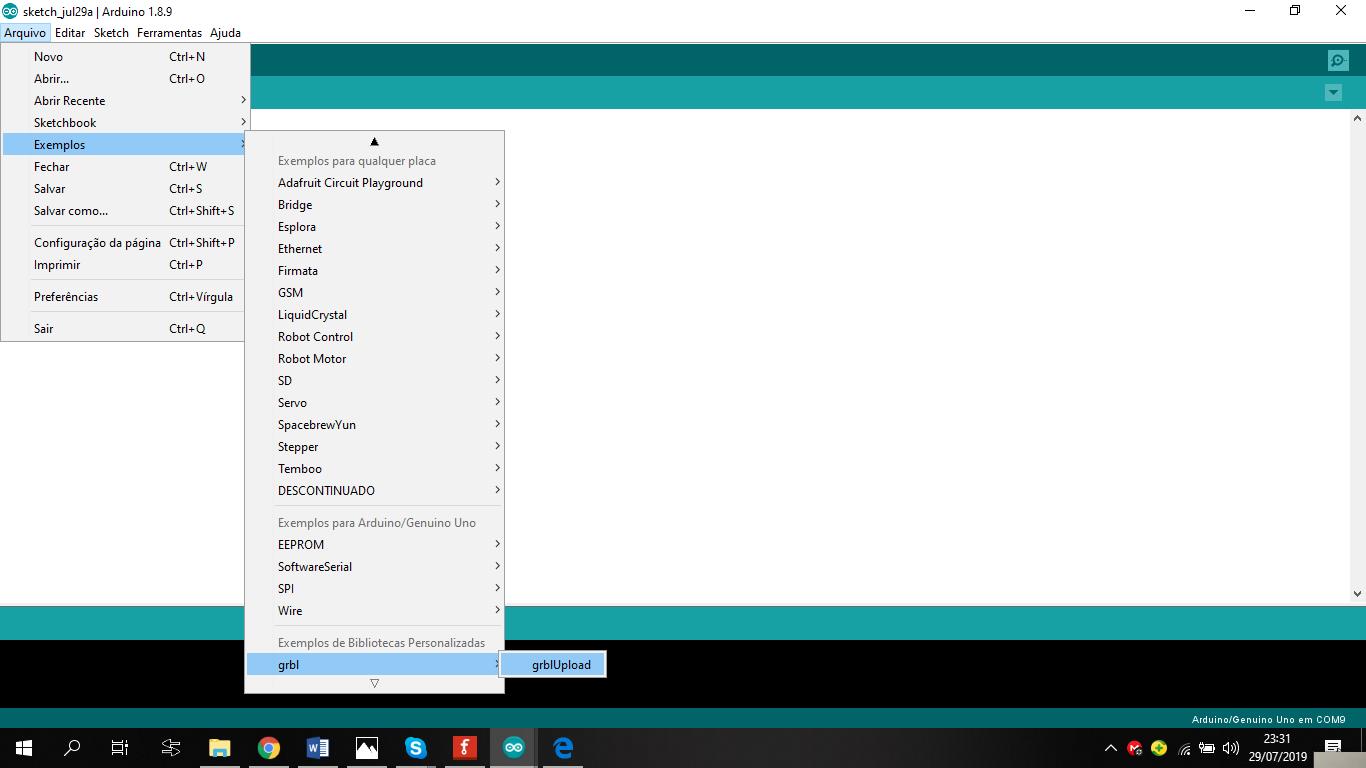Open Robot Motor examples submenu
Screen dimensions: 1366x768
[x=374, y=359]
